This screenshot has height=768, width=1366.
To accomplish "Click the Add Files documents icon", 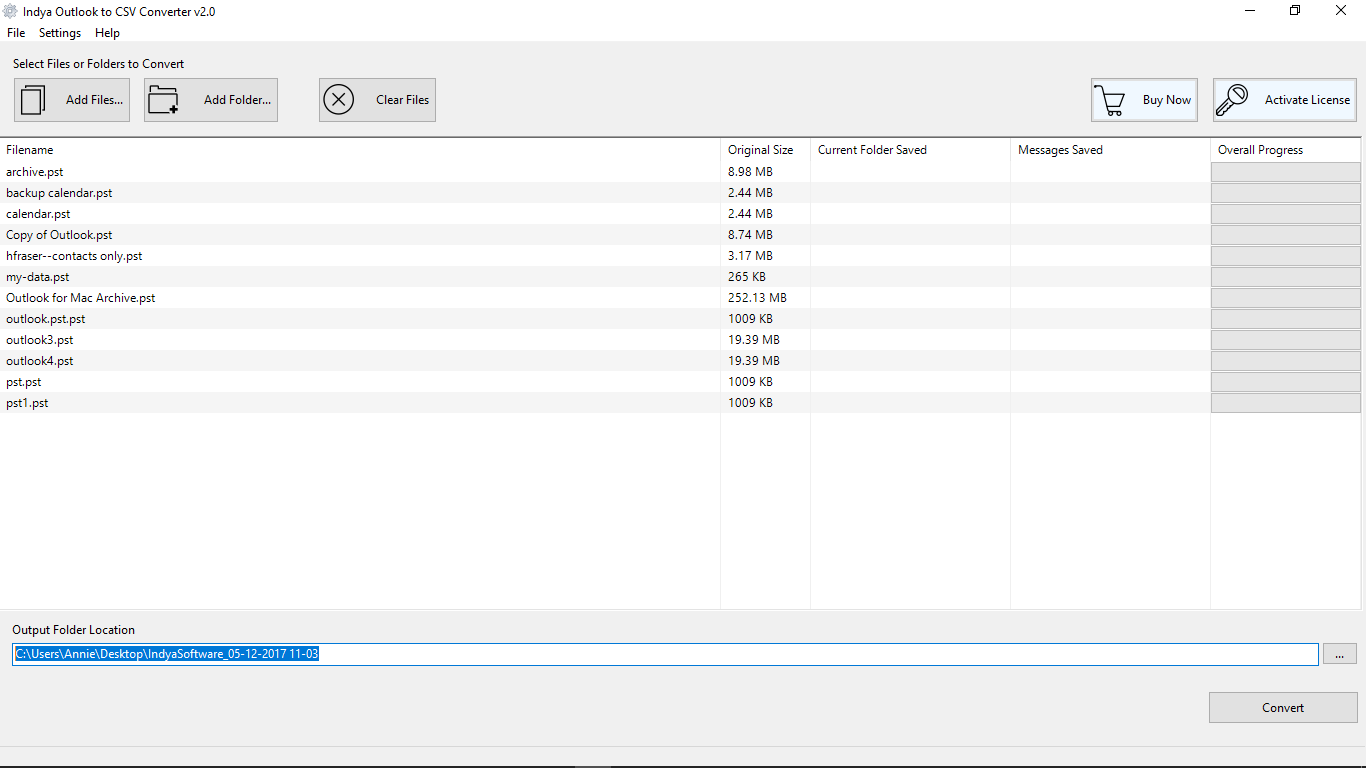I will click(x=34, y=100).
